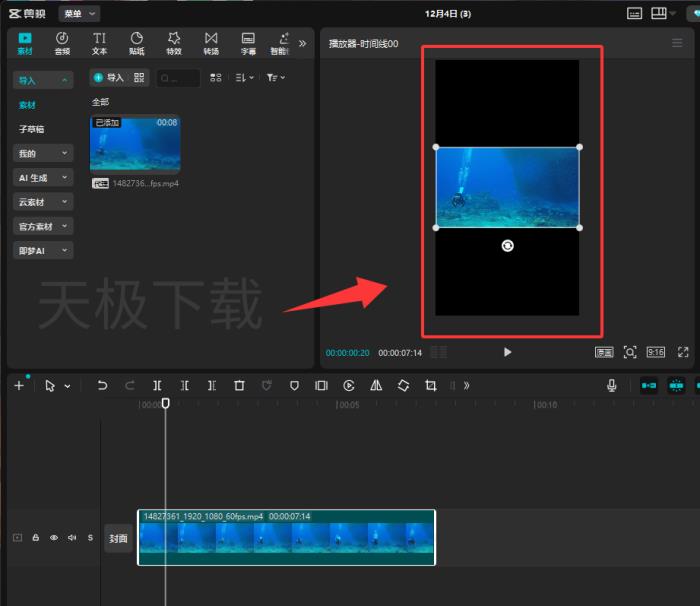The width and height of the screenshot is (700, 606).
Task: Click the microphone record voiceover icon
Action: (x=611, y=385)
